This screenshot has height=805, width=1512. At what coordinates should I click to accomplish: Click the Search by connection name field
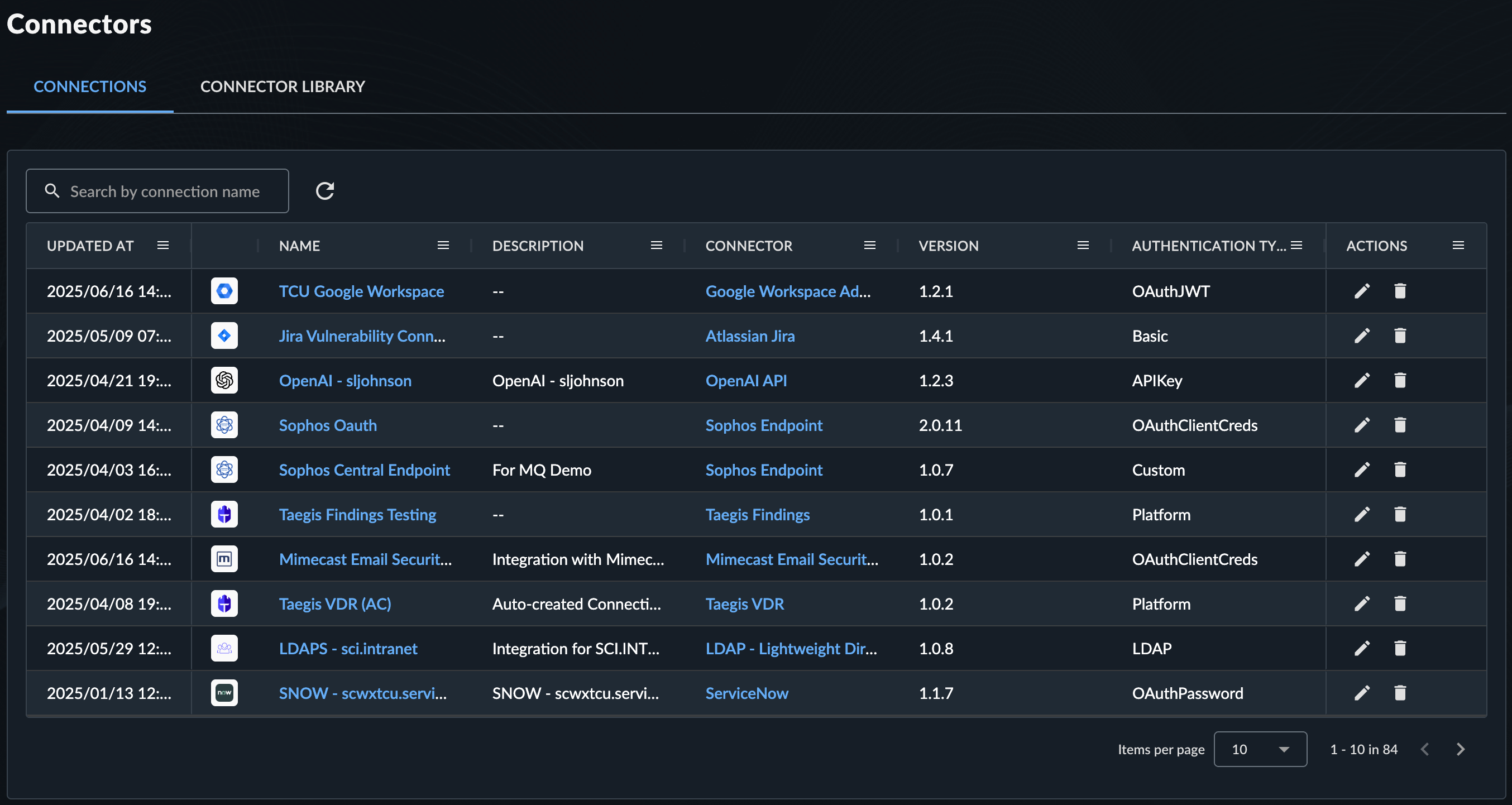coord(157,191)
